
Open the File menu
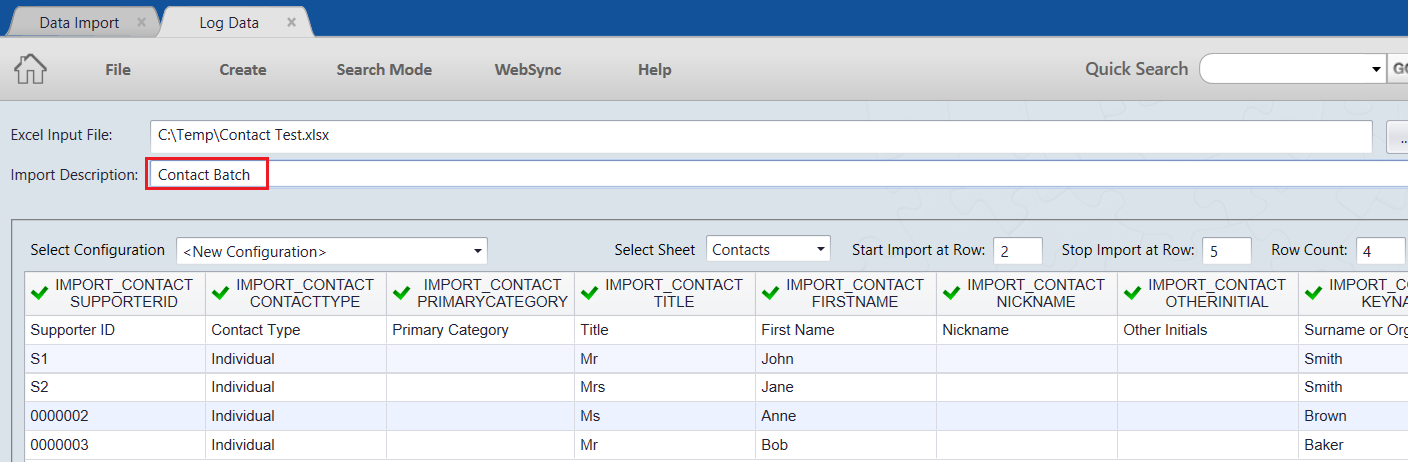pyautogui.click(x=118, y=69)
